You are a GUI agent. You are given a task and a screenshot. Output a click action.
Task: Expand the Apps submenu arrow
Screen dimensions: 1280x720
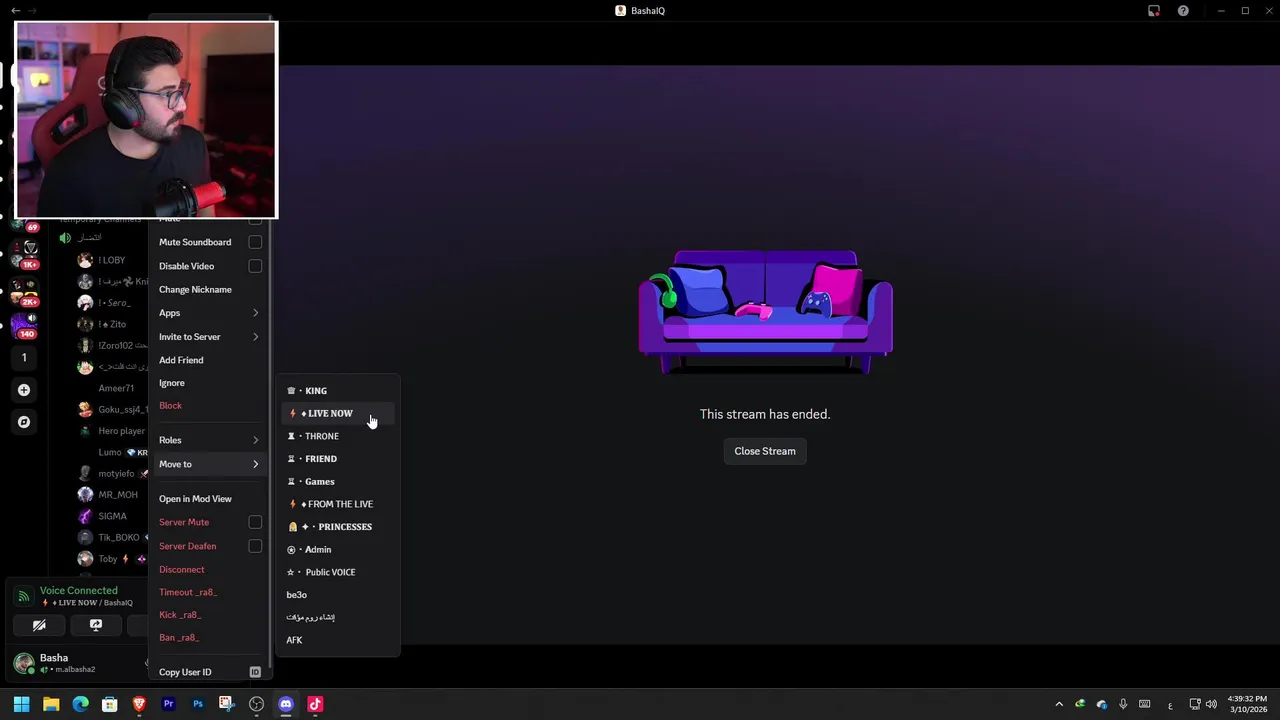[255, 313]
